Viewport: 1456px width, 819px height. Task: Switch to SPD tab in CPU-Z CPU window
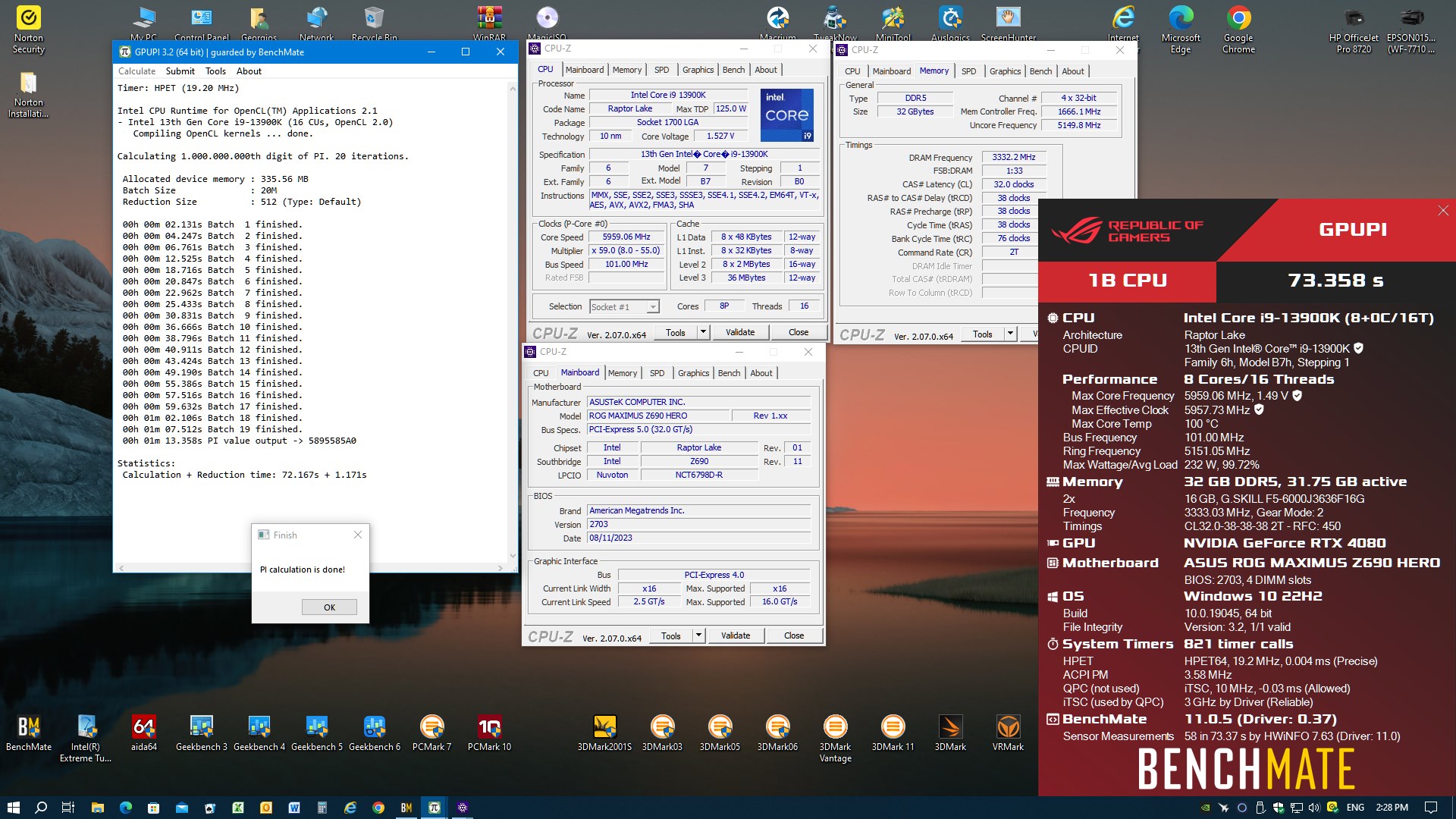pyautogui.click(x=661, y=70)
